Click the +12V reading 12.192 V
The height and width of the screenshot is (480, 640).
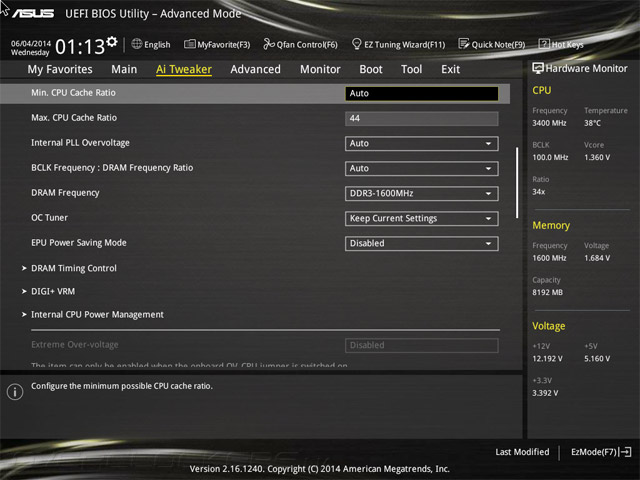(547, 359)
